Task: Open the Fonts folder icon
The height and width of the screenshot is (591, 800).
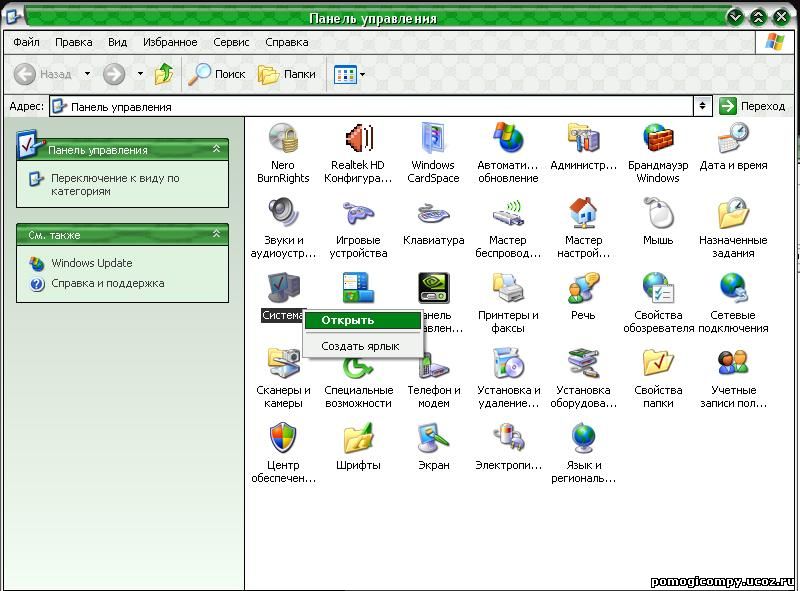Action: tap(358, 438)
